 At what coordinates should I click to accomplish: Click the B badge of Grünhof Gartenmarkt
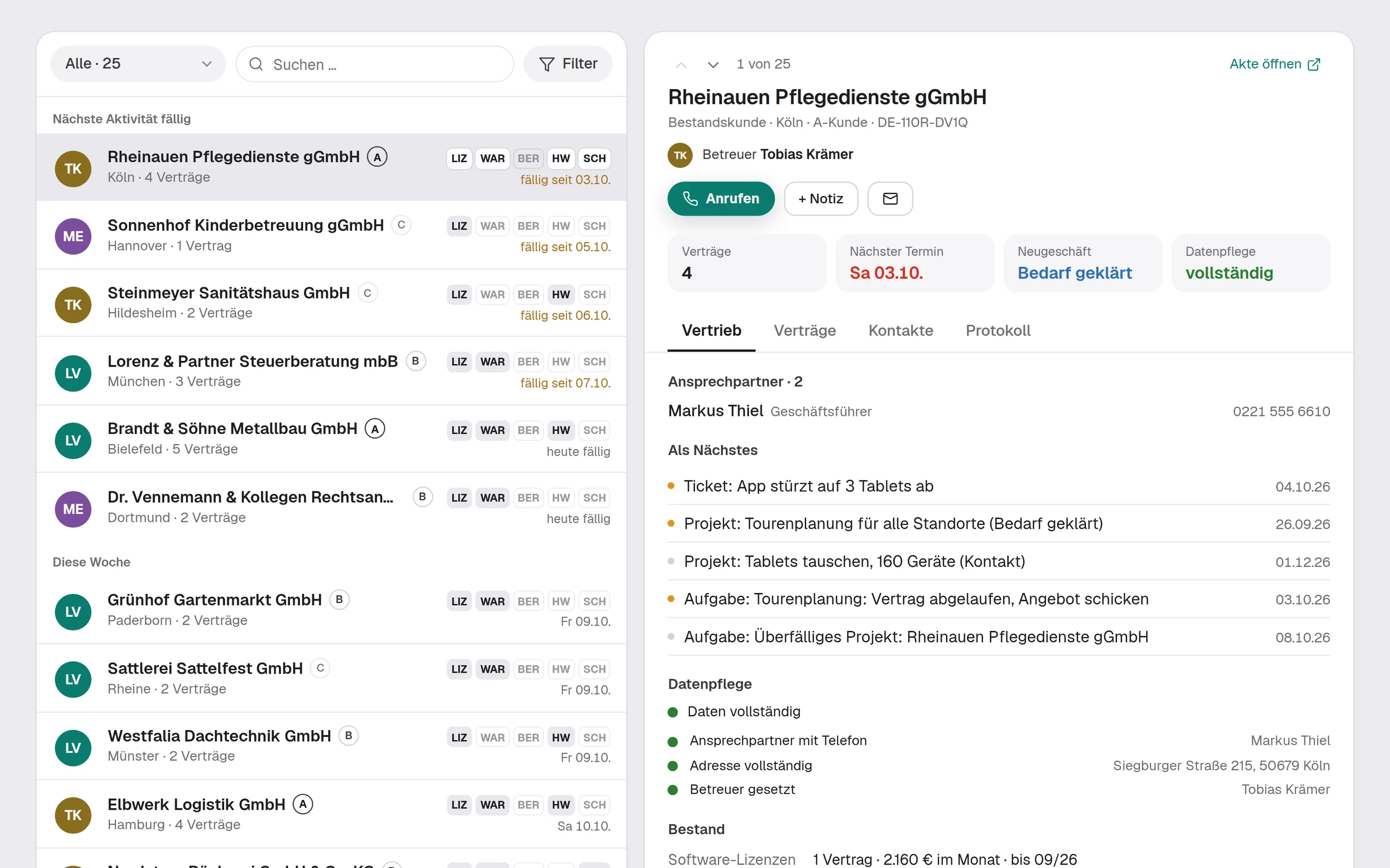339,600
